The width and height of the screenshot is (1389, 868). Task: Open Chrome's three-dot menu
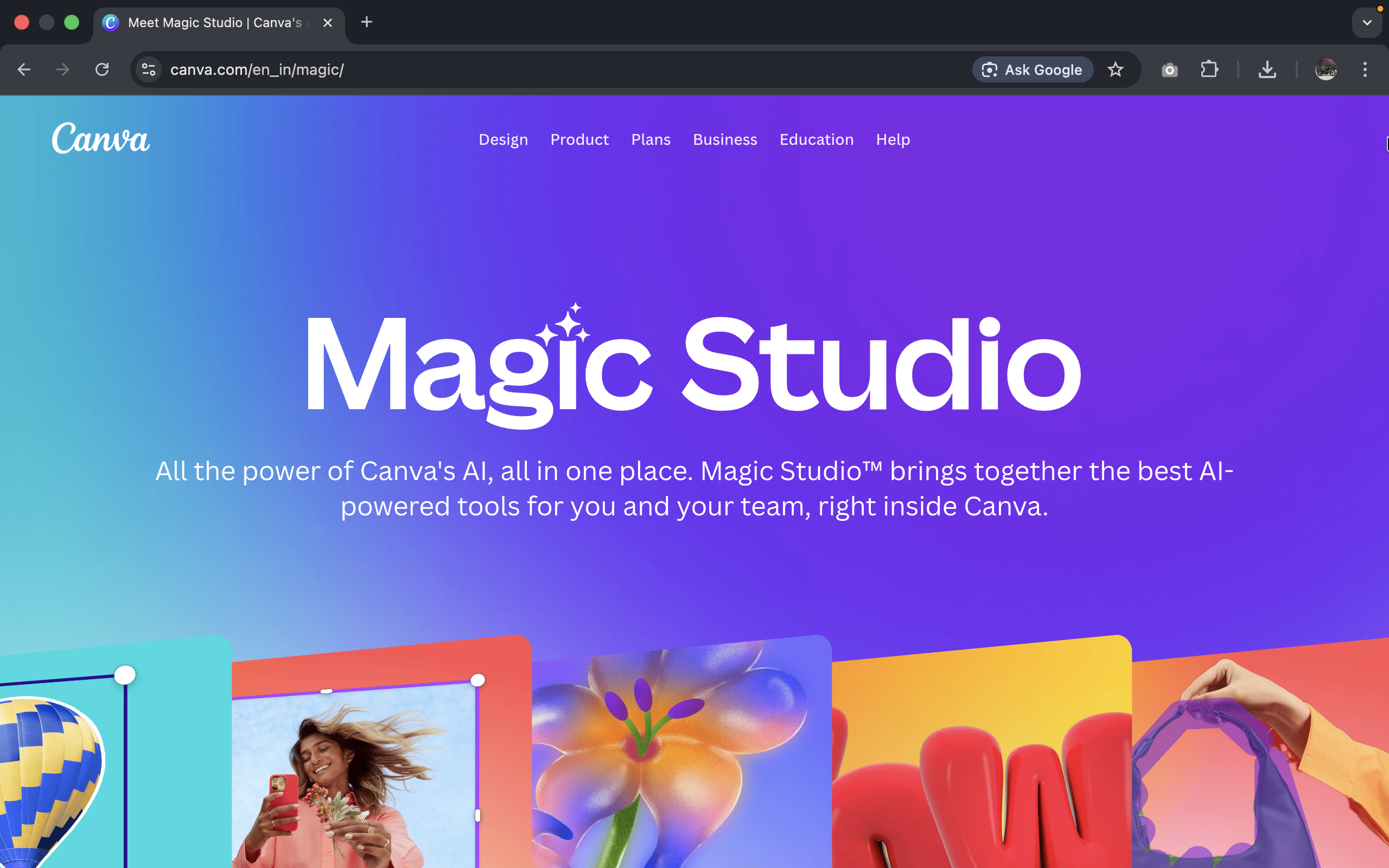[1365, 69]
